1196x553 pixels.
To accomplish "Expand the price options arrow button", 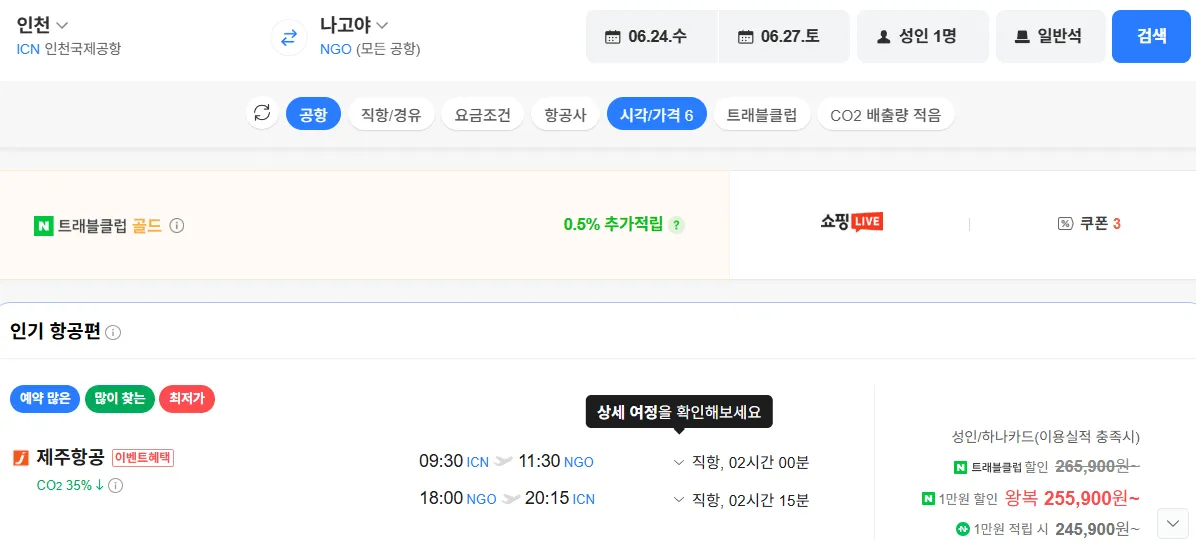I will point(1172,523).
